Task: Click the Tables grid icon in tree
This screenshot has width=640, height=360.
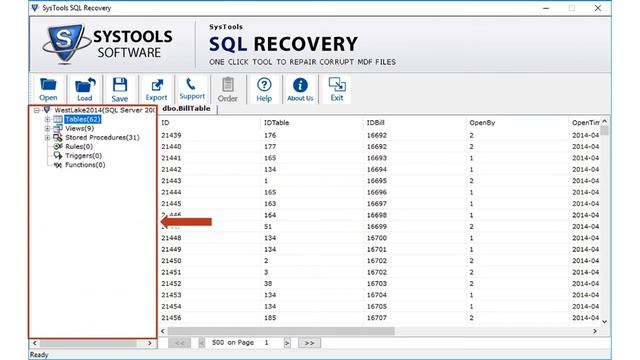Action: point(58,119)
